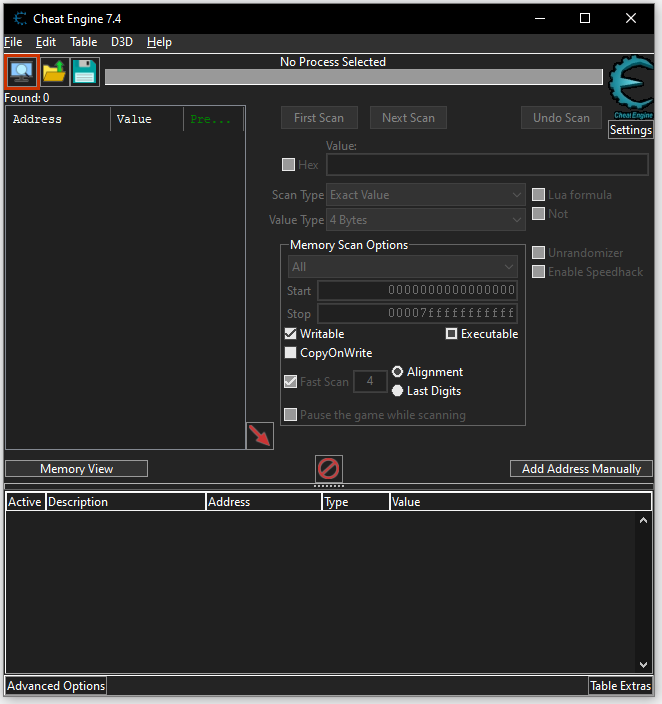
Task: Click the Start address field
Action: pyautogui.click(x=417, y=290)
